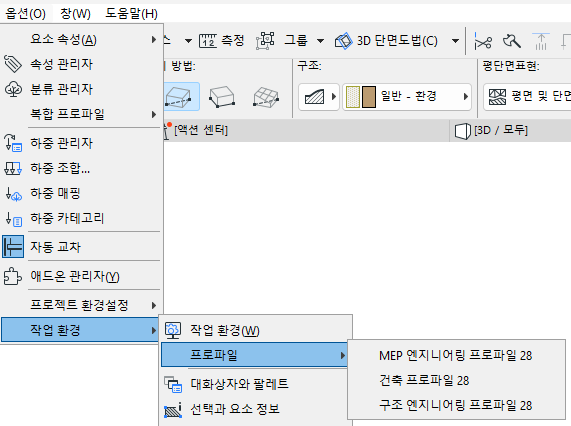The height and width of the screenshot is (426, 571).
Task: Open 하중 관리자 menu entry
Action: [82, 143]
